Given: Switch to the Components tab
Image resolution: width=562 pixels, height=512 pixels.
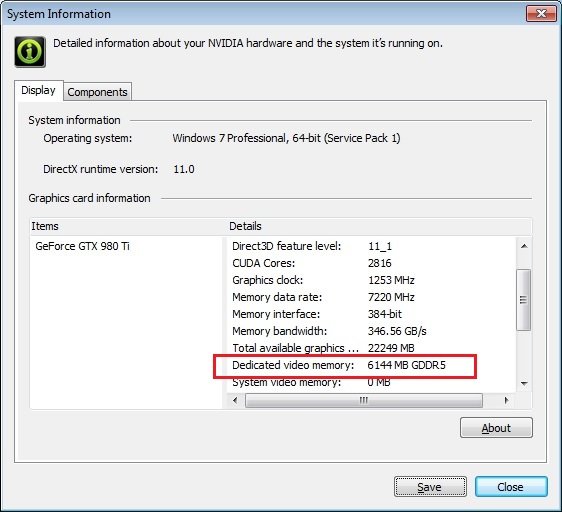Looking at the screenshot, I should coord(97,92).
